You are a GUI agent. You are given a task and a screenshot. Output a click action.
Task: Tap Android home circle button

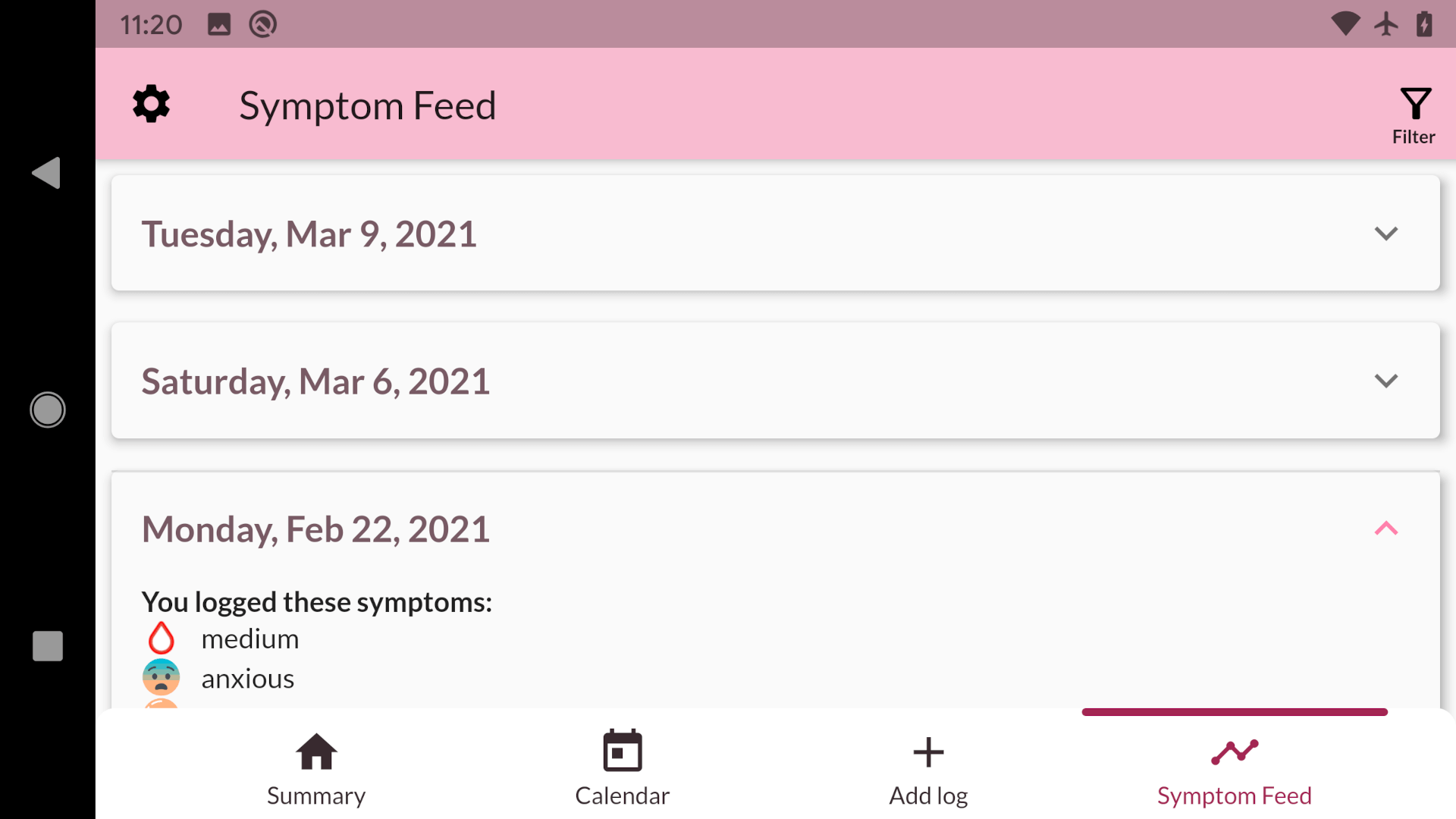tap(47, 409)
